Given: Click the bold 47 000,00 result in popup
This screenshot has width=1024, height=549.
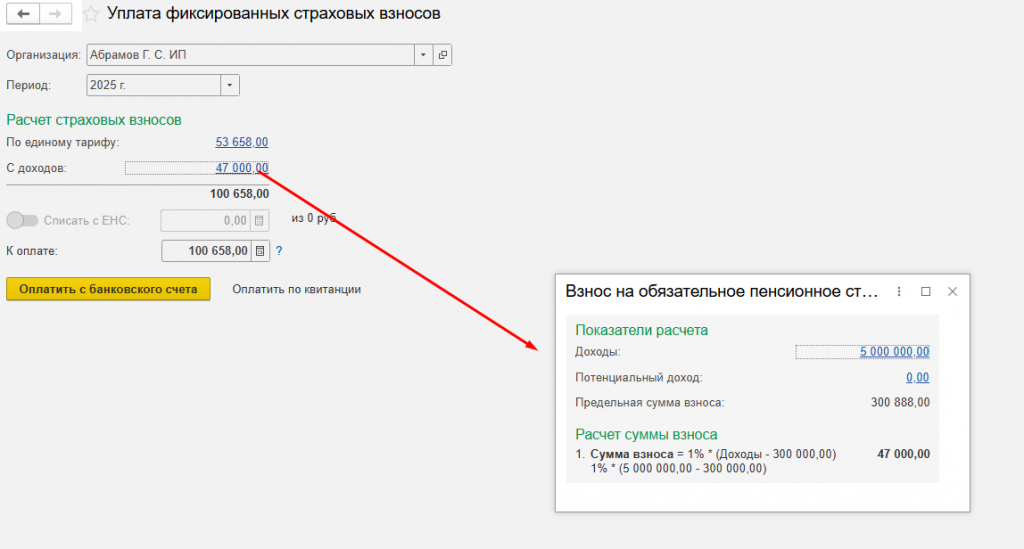Looking at the screenshot, I should pos(903,454).
